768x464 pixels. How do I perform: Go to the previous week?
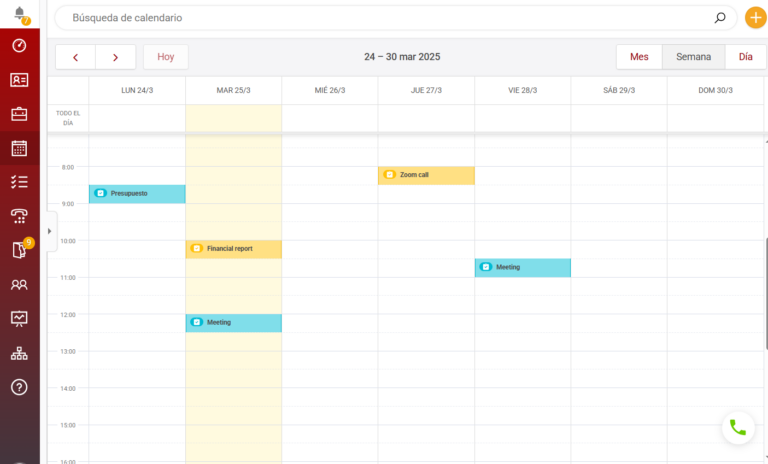pyautogui.click(x=76, y=57)
